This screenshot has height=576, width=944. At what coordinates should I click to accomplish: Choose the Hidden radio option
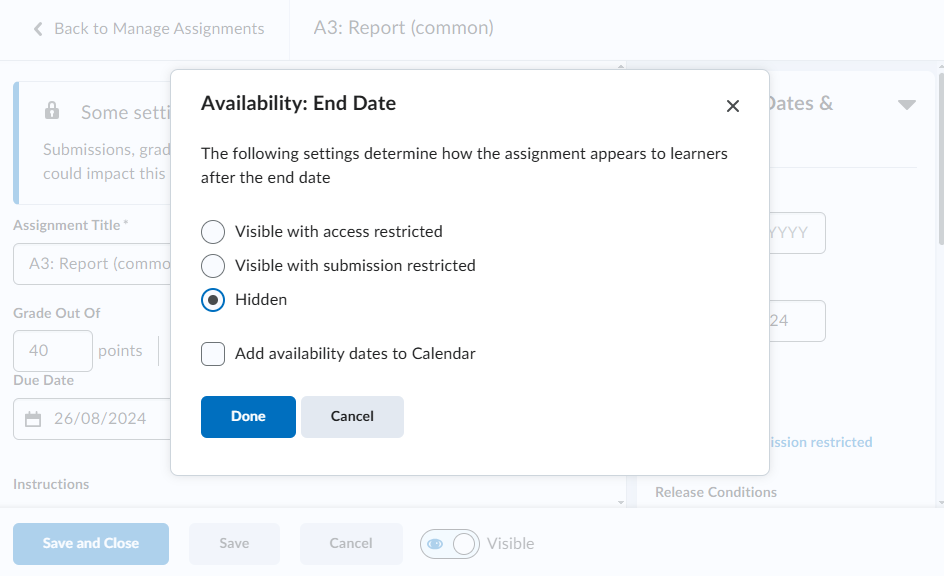pyautogui.click(x=213, y=300)
